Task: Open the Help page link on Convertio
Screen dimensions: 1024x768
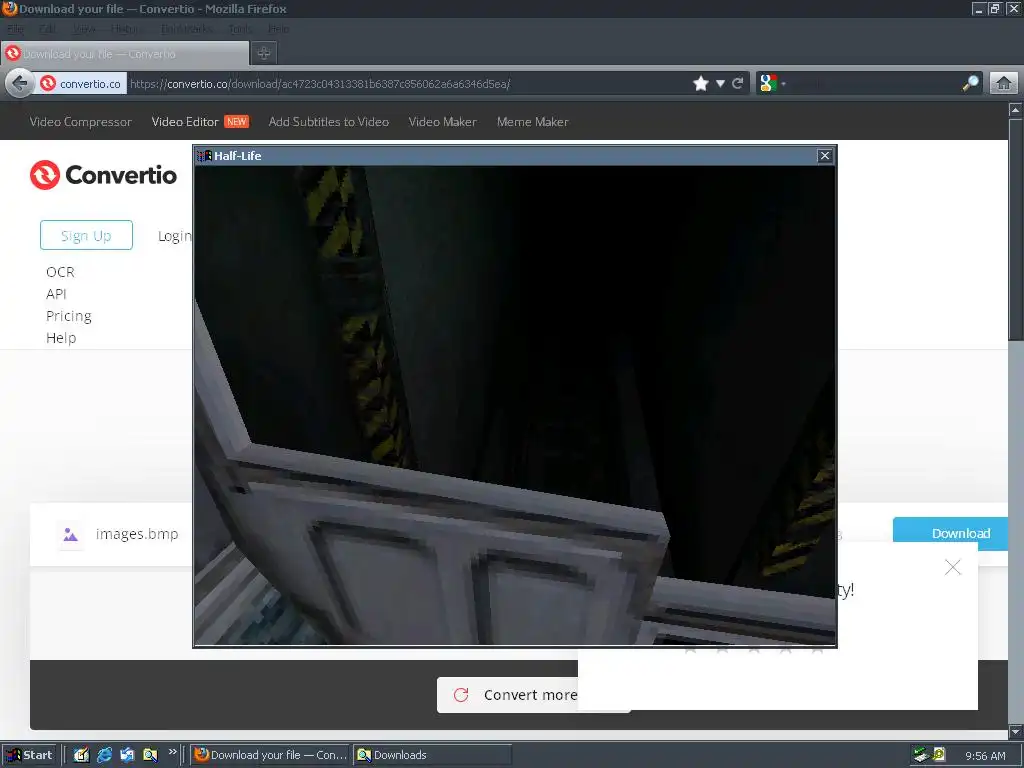Action: (61, 338)
